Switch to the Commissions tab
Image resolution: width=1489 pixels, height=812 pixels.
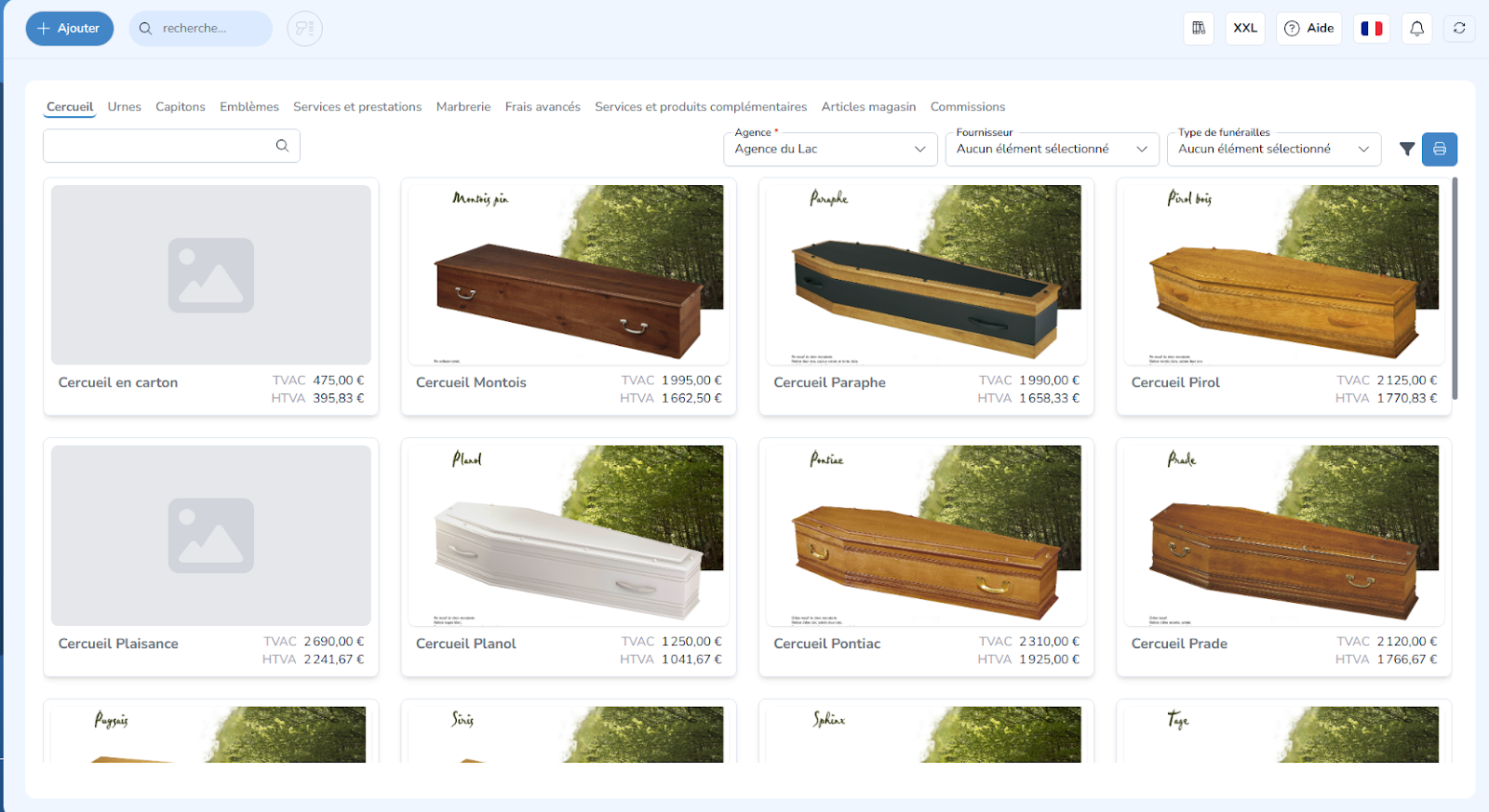[968, 107]
